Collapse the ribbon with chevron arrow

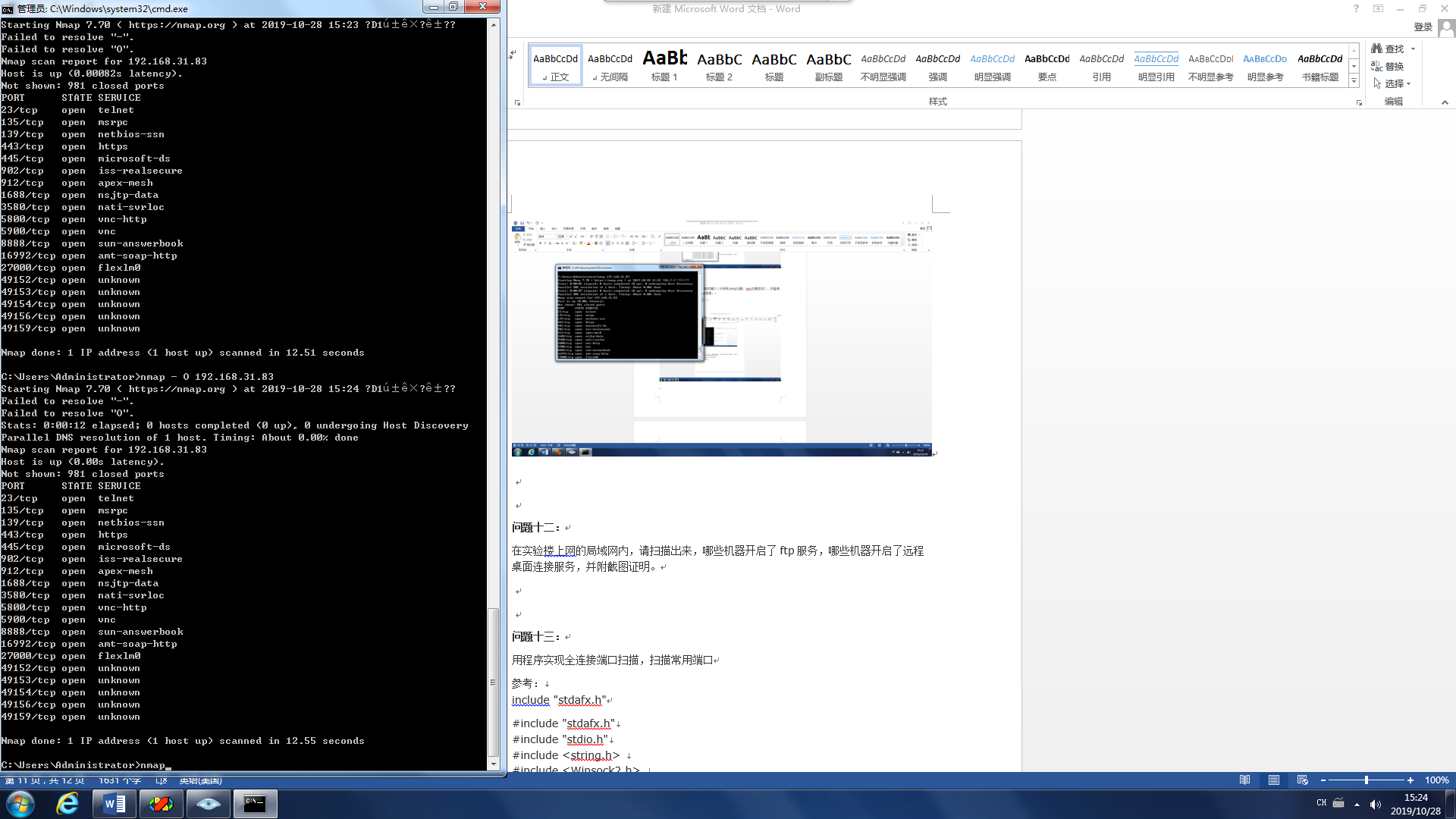pos(1445,102)
